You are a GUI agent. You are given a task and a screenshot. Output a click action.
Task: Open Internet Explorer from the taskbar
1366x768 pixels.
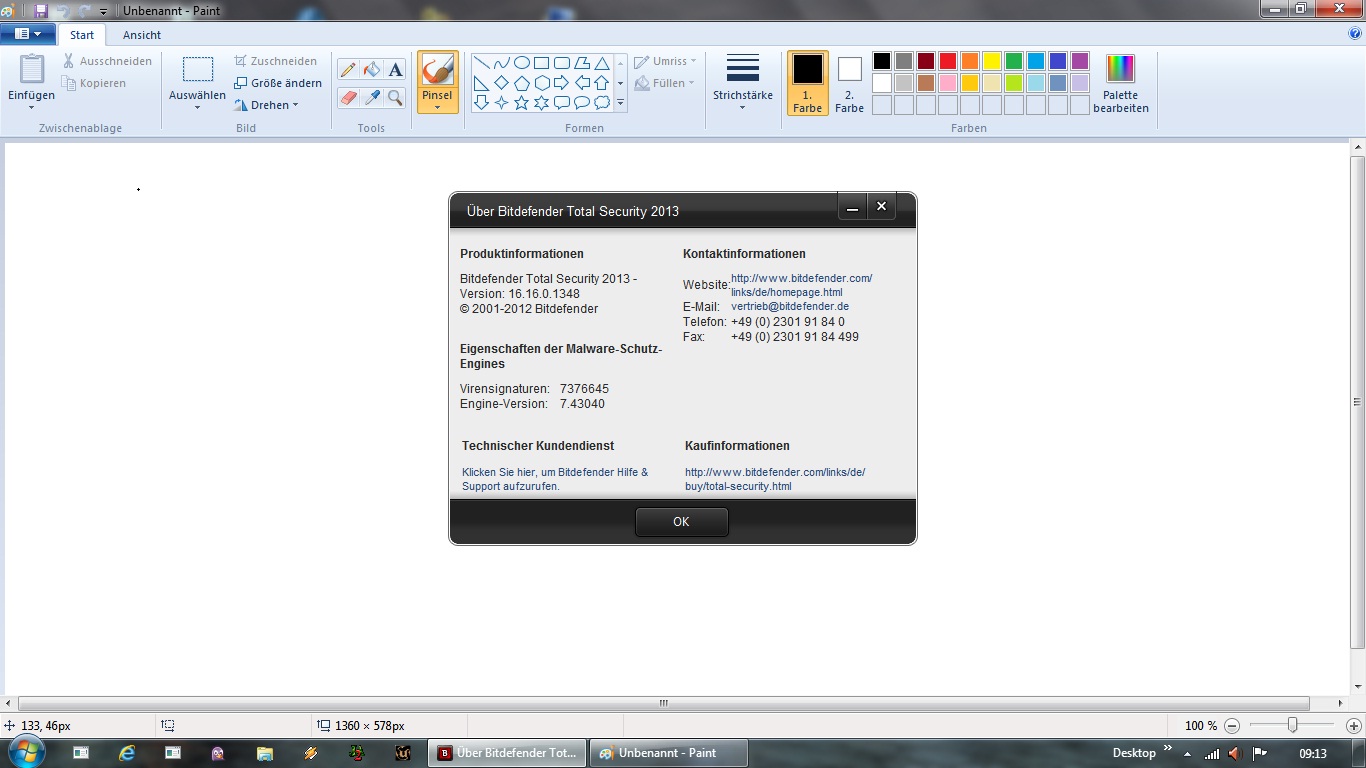(127, 753)
